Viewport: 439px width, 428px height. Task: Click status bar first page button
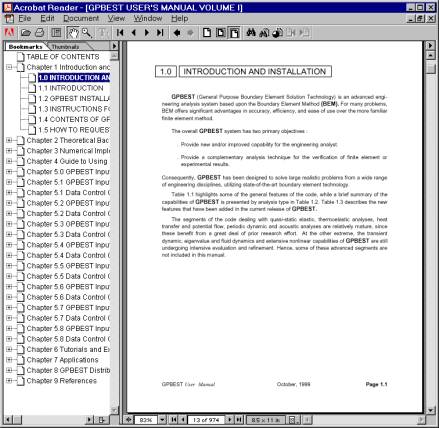174,420
